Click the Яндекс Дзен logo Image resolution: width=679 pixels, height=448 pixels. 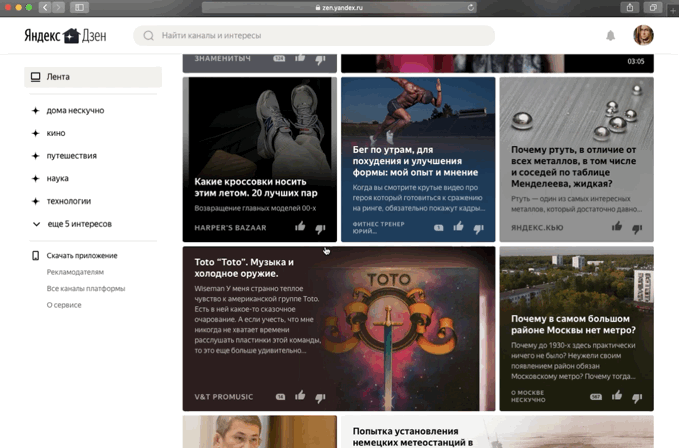click(x=65, y=35)
